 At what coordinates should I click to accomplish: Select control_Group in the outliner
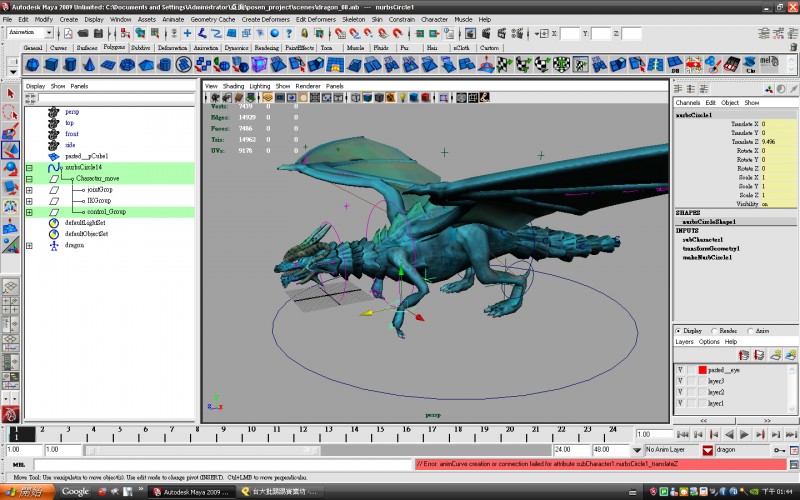(104, 212)
